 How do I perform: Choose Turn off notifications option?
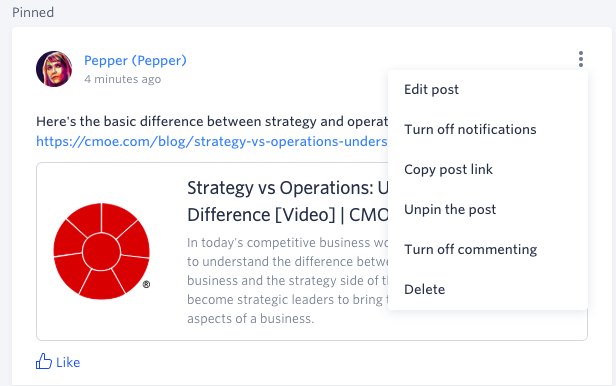click(470, 129)
